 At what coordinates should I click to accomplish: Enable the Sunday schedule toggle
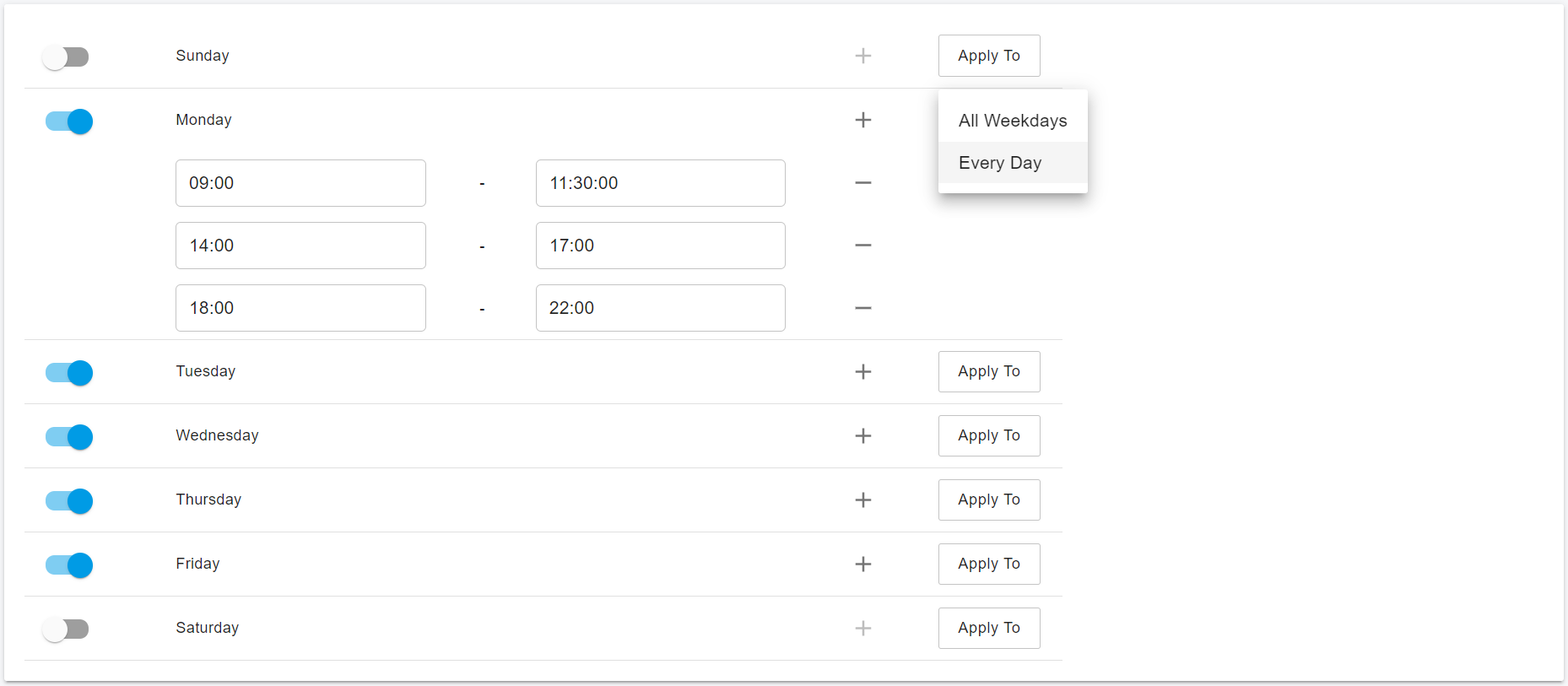pos(66,56)
